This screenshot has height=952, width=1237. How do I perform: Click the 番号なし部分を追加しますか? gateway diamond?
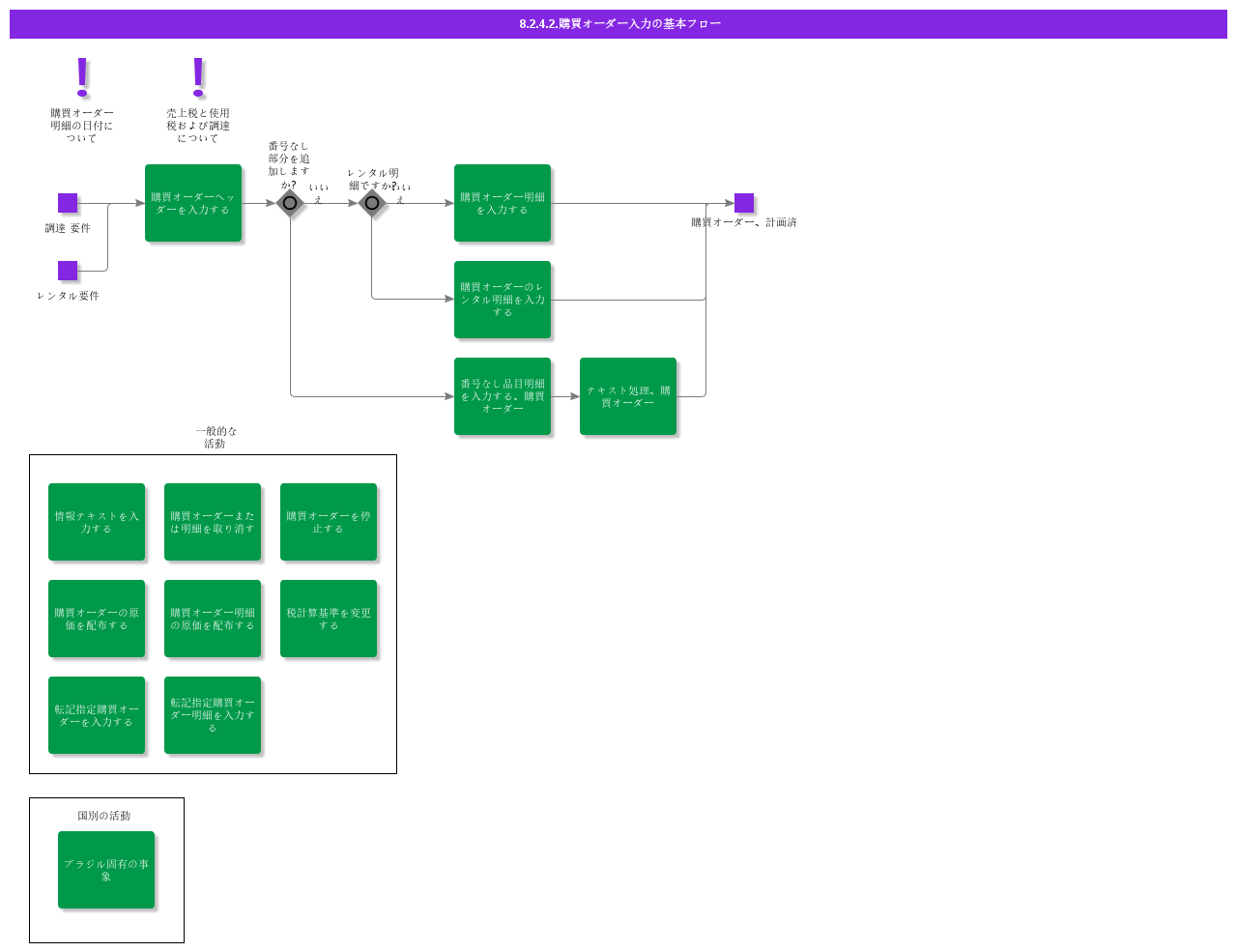click(x=290, y=203)
